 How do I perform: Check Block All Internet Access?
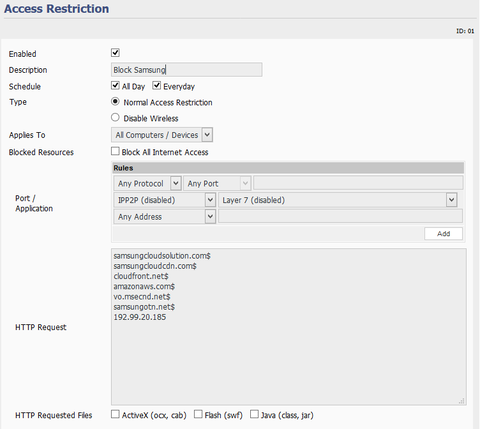pos(115,151)
